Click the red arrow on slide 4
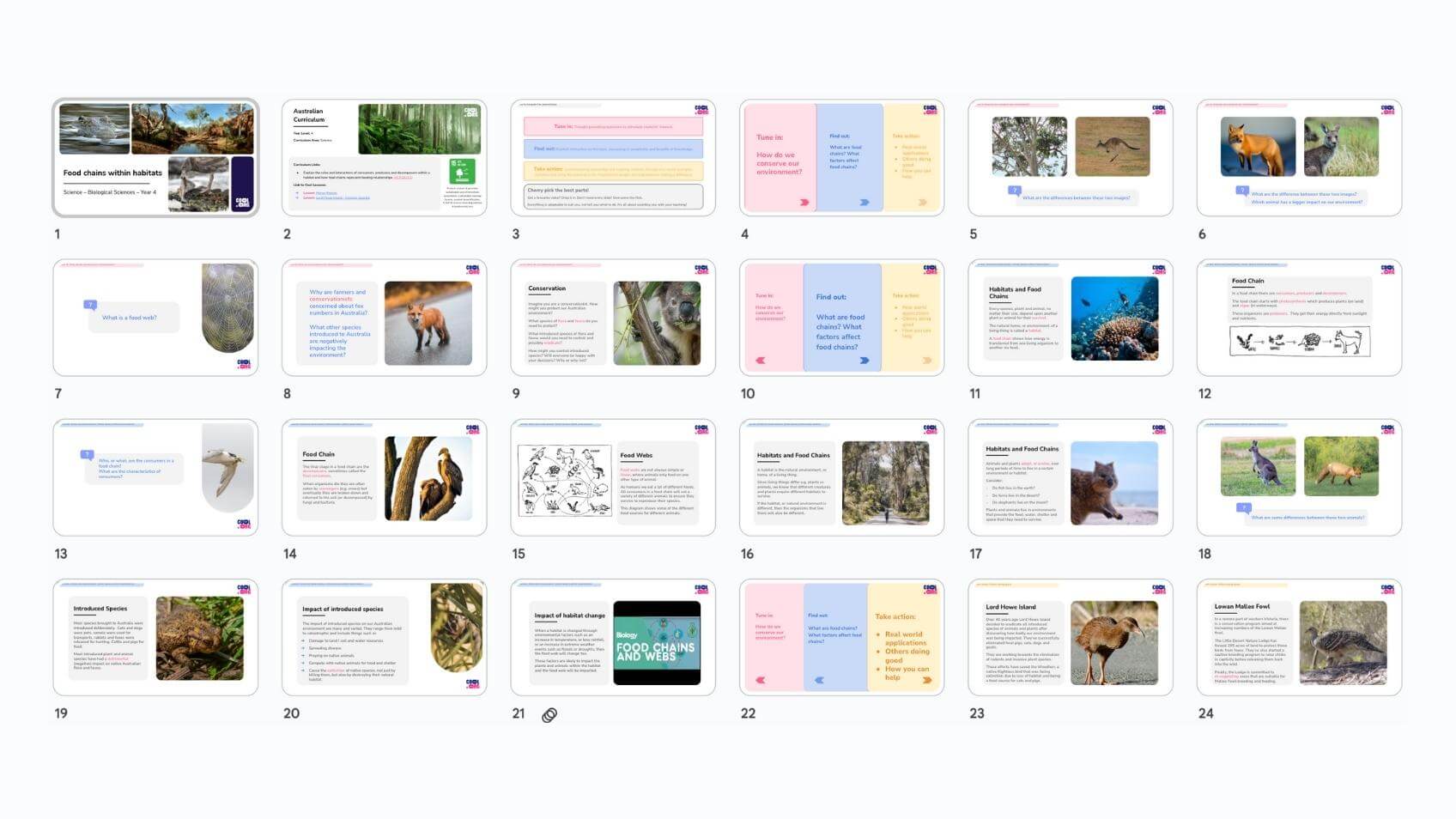This screenshot has width=1456, height=819. point(804,203)
